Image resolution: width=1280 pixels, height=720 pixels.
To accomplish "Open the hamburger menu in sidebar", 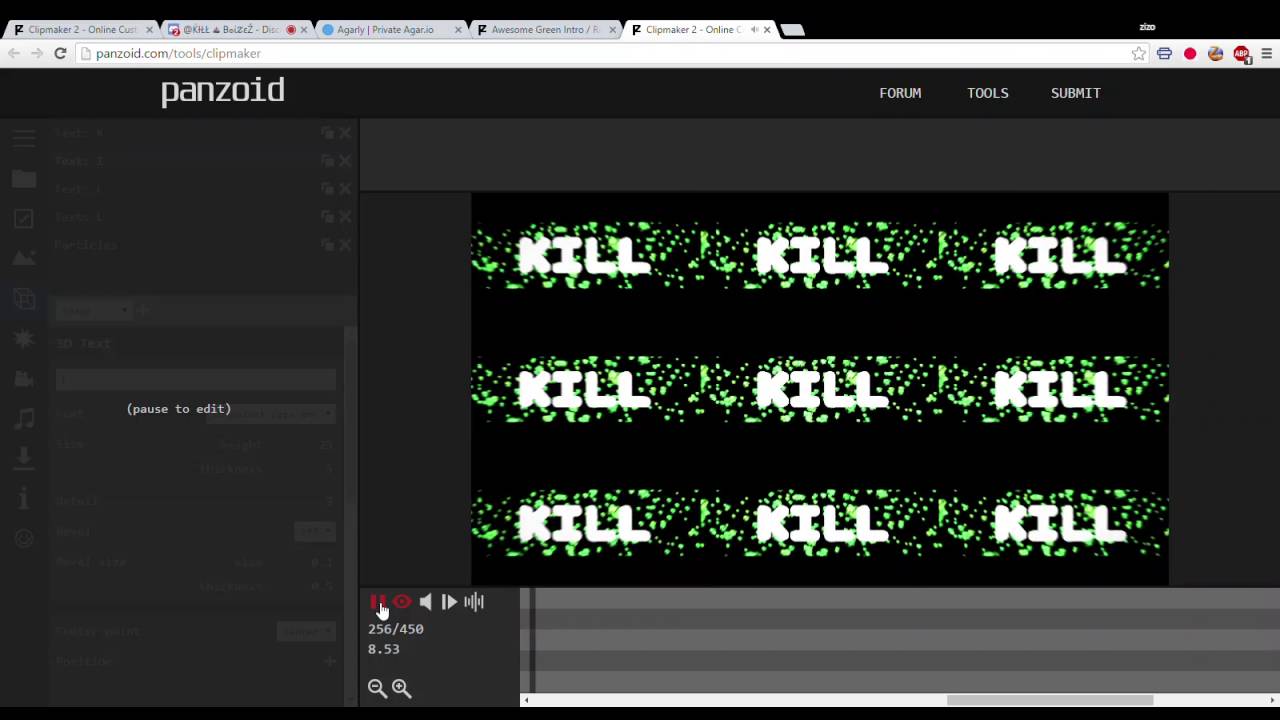I will tap(24, 139).
